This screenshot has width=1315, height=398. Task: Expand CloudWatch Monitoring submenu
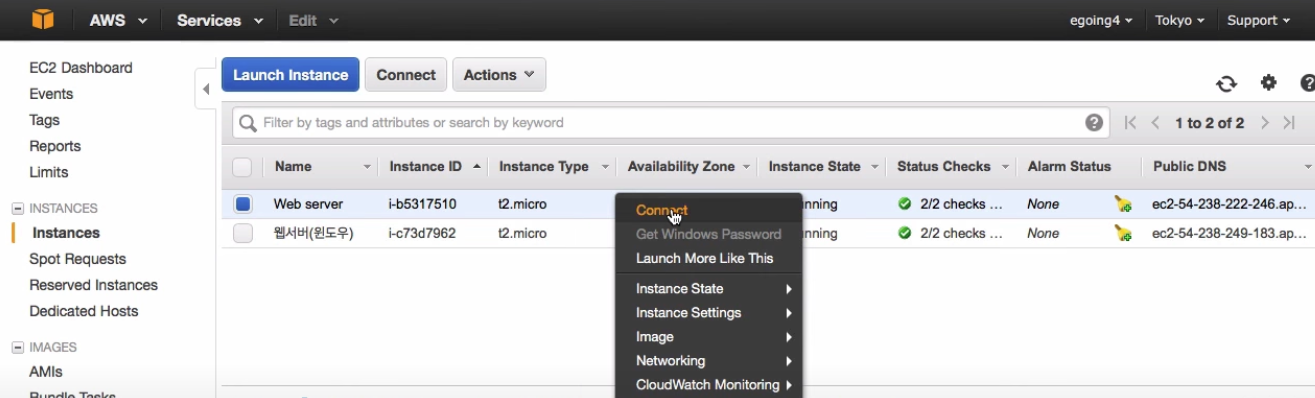click(x=708, y=385)
